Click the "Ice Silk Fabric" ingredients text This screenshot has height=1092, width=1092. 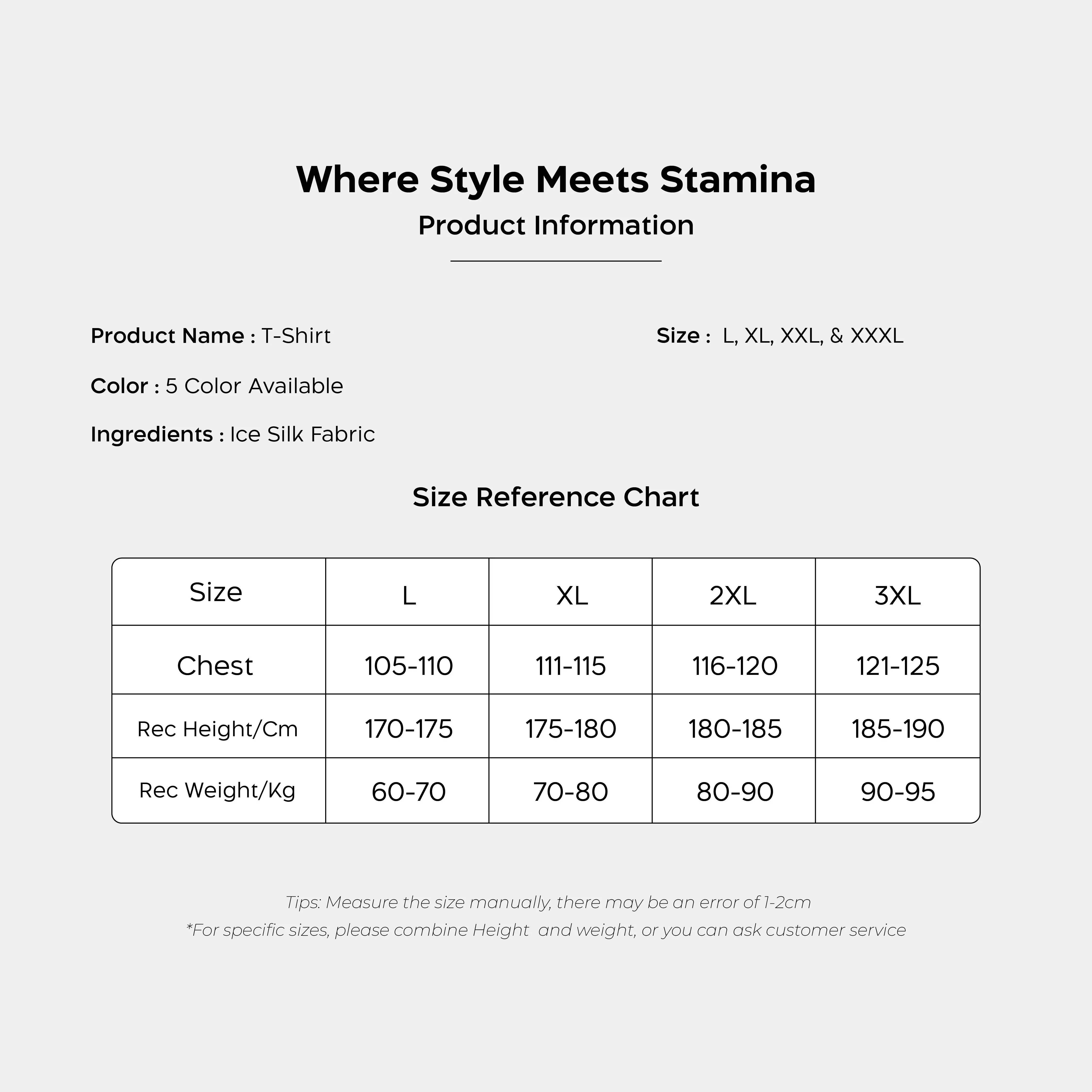pos(302,434)
